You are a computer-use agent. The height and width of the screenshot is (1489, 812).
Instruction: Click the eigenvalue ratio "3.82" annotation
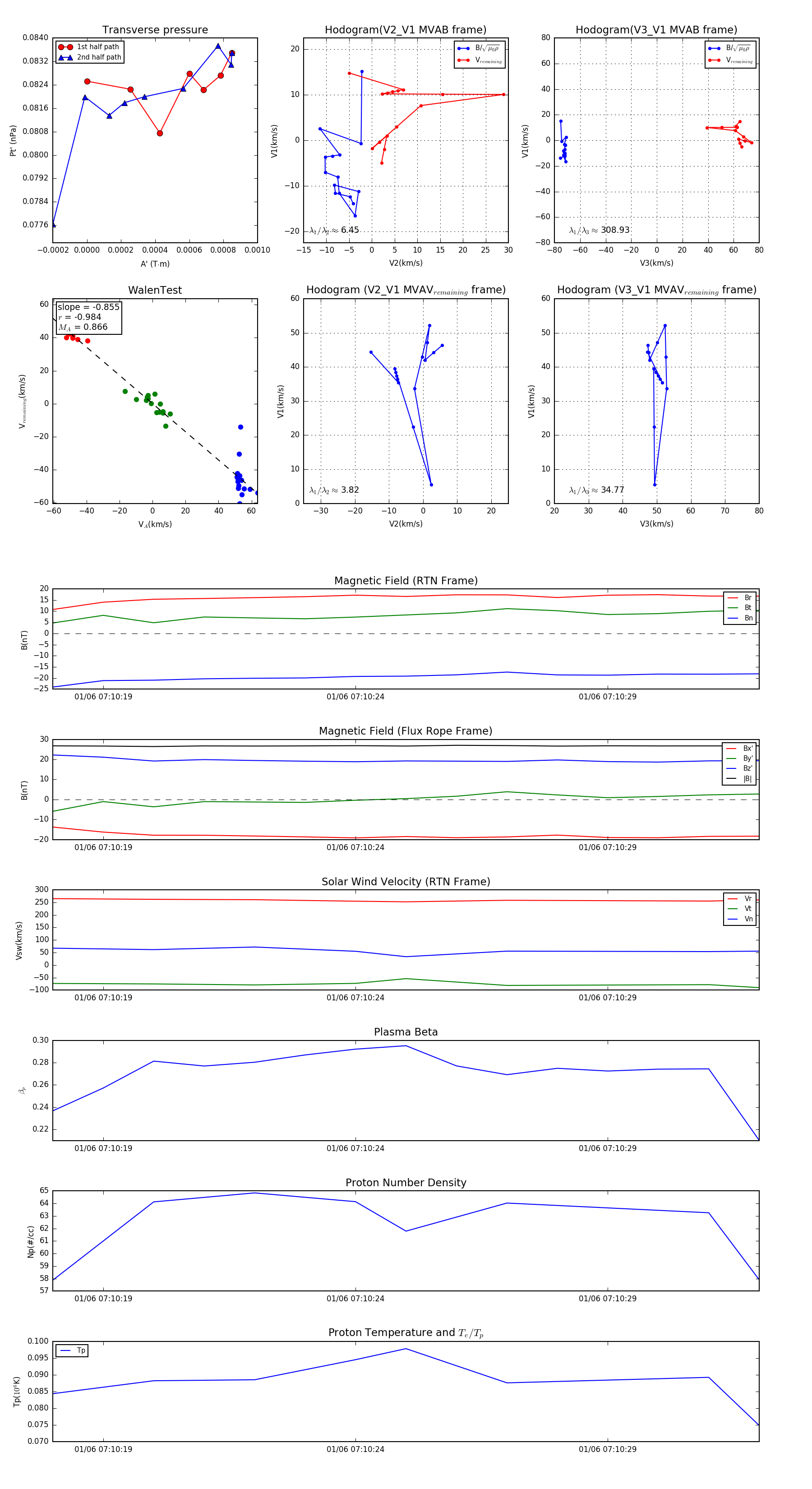(350, 490)
